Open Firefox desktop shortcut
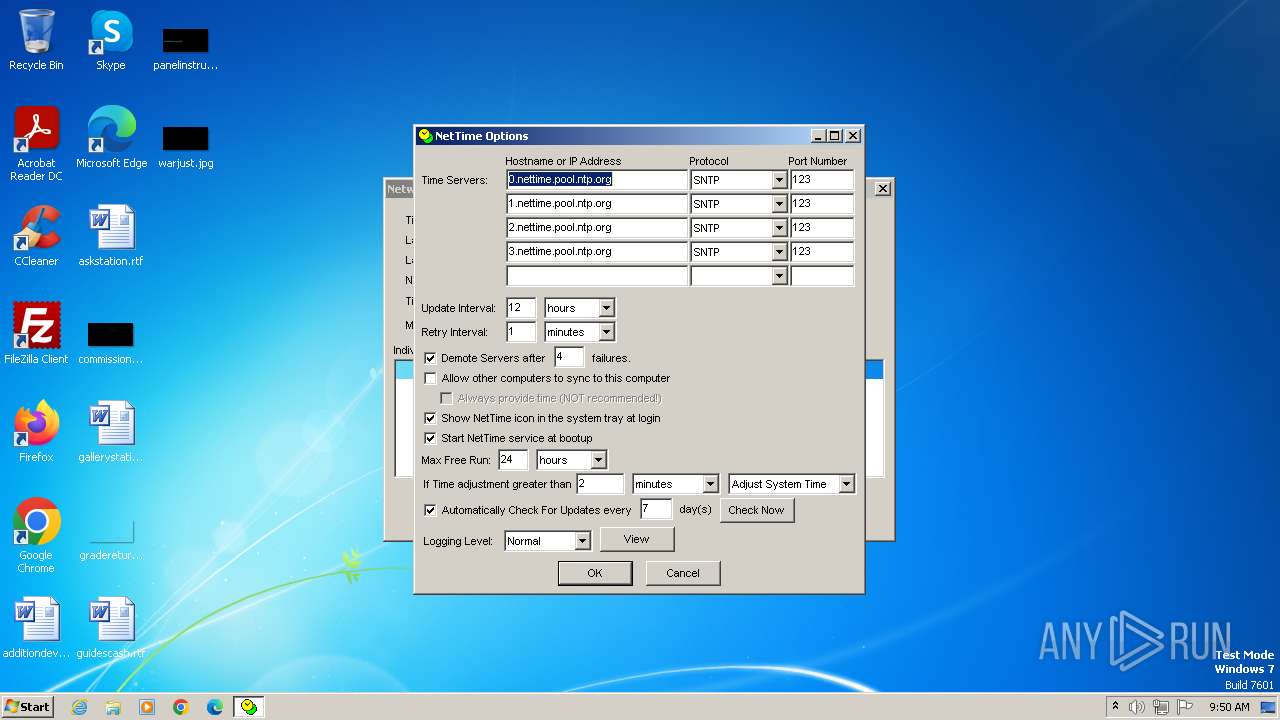The height and width of the screenshot is (720, 1280). [36, 432]
